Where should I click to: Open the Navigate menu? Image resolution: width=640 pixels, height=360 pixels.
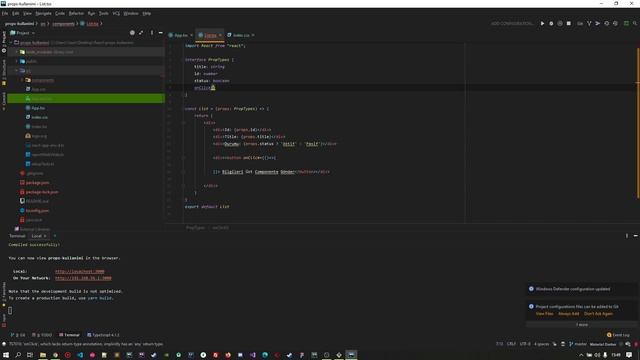tap(43, 13)
